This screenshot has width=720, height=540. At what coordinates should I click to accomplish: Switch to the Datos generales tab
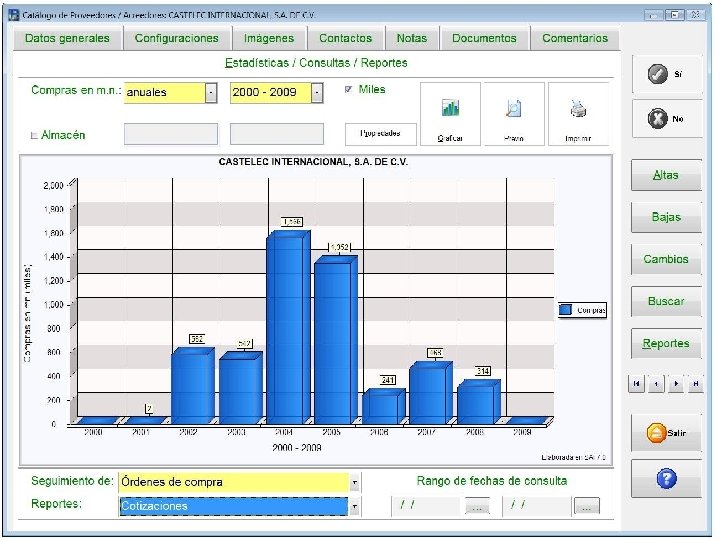68,38
